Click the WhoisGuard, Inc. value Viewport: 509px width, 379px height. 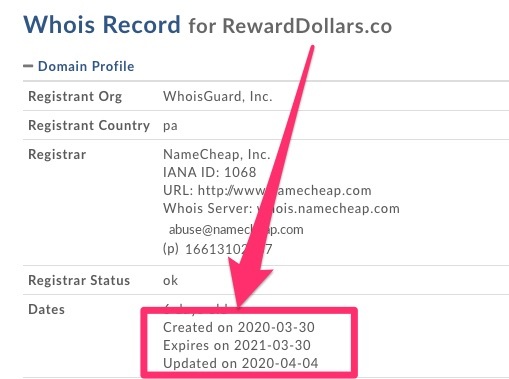218,96
